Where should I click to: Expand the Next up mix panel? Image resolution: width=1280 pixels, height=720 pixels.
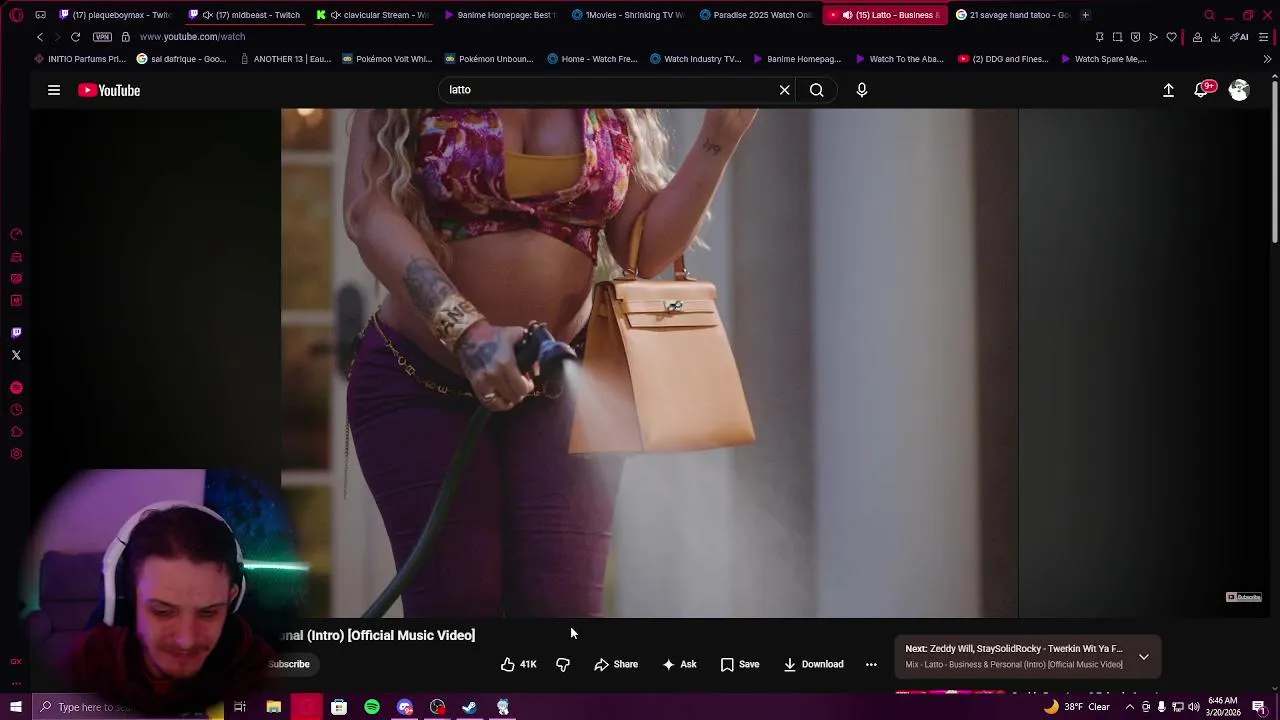[x=1144, y=657]
